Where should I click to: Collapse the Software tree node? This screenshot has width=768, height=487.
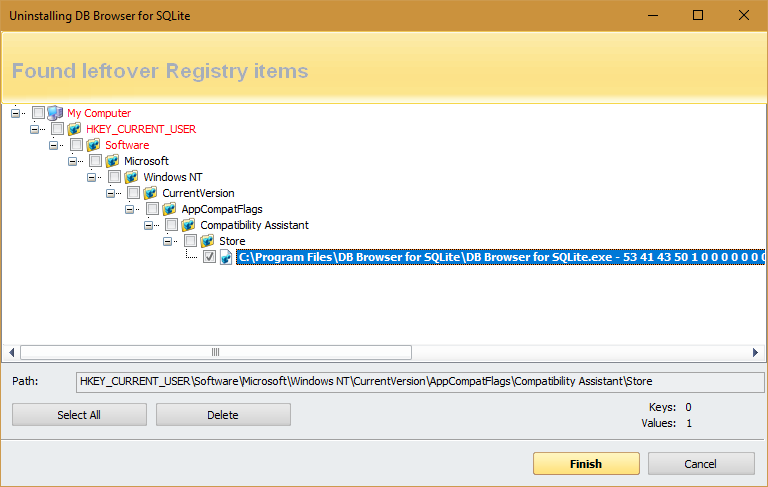pyautogui.click(x=53, y=146)
